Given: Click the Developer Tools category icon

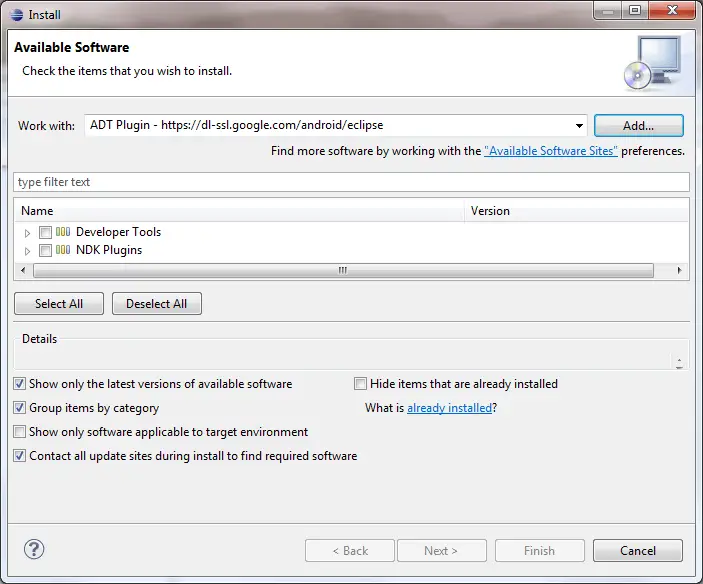Looking at the screenshot, I should pyautogui.click(x=63, y=232).
